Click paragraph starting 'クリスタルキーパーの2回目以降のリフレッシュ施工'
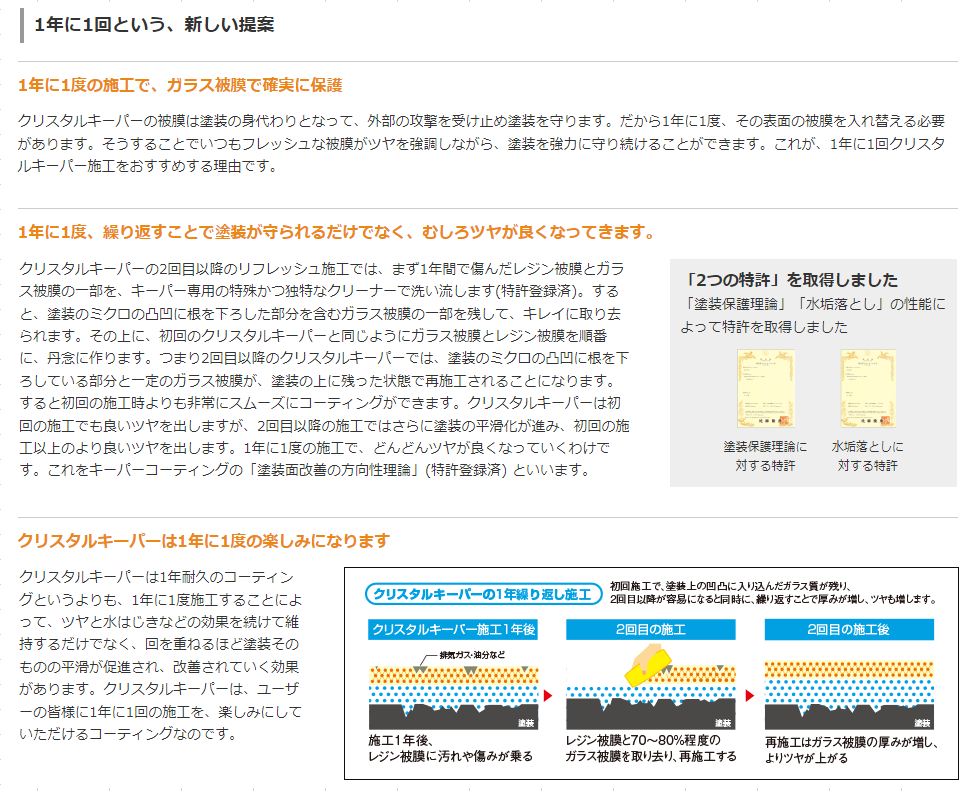The width and height of the screenshot is (970, 791). 325,369
